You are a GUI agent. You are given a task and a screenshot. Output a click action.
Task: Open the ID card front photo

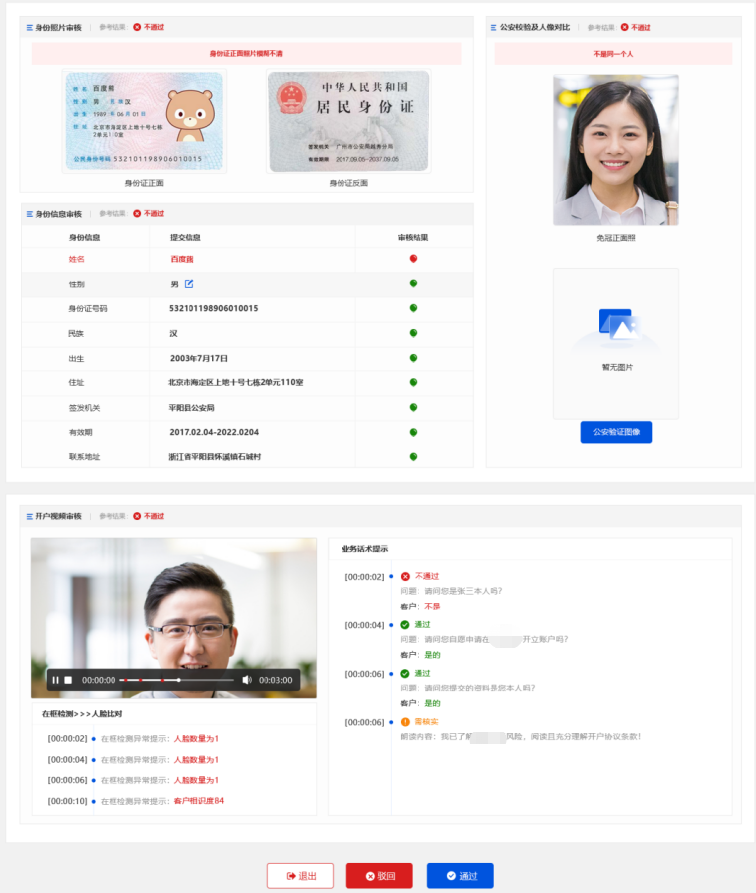pyautogui.click(x=144, y=121)
